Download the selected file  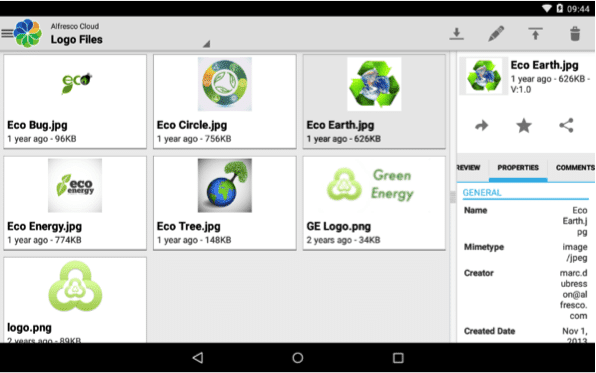[x=457, y=34]
